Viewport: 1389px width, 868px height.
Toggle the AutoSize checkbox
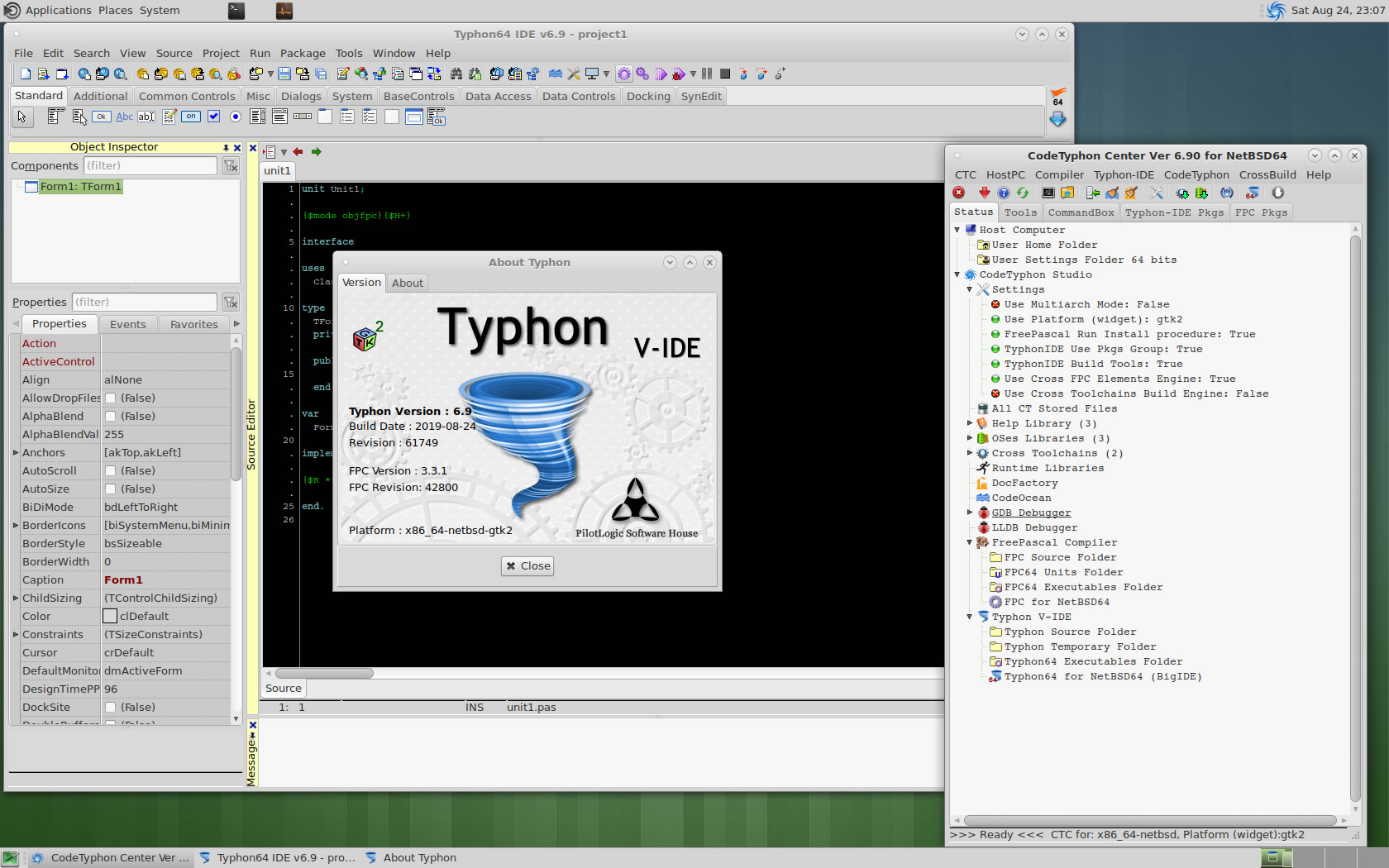tap(110, 489)
